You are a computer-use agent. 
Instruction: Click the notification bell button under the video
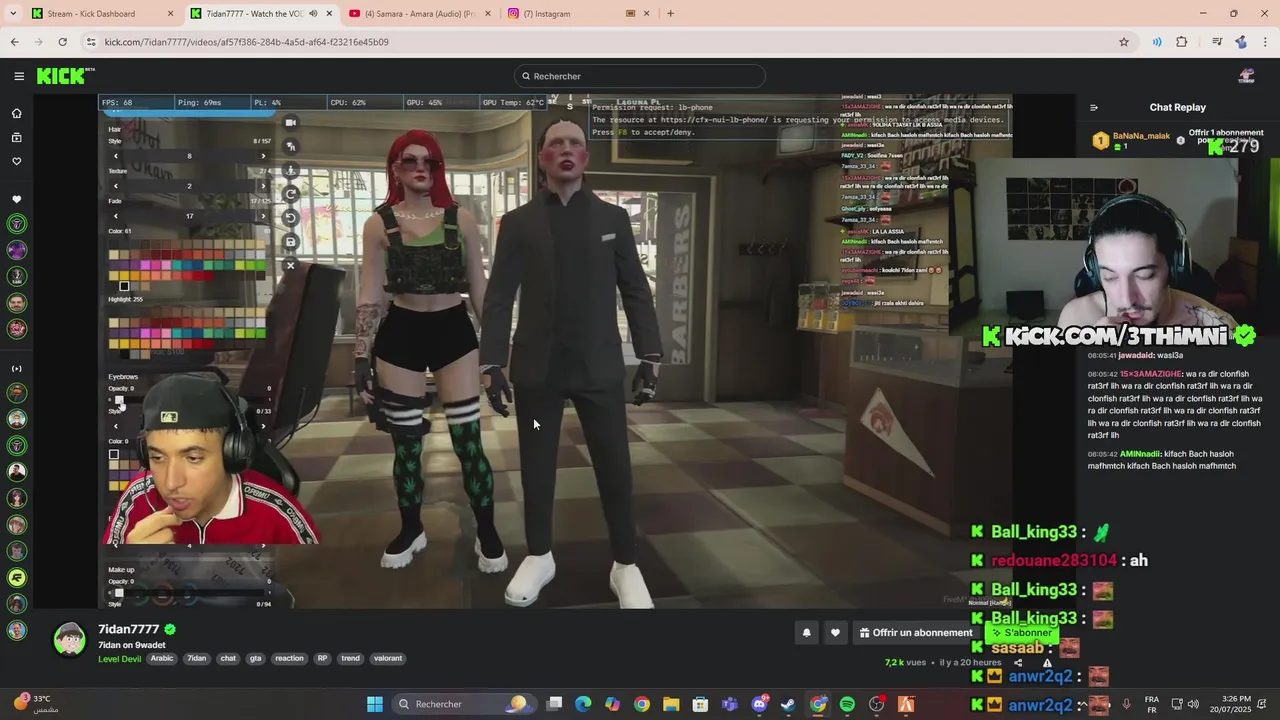[x=806, y=632]
